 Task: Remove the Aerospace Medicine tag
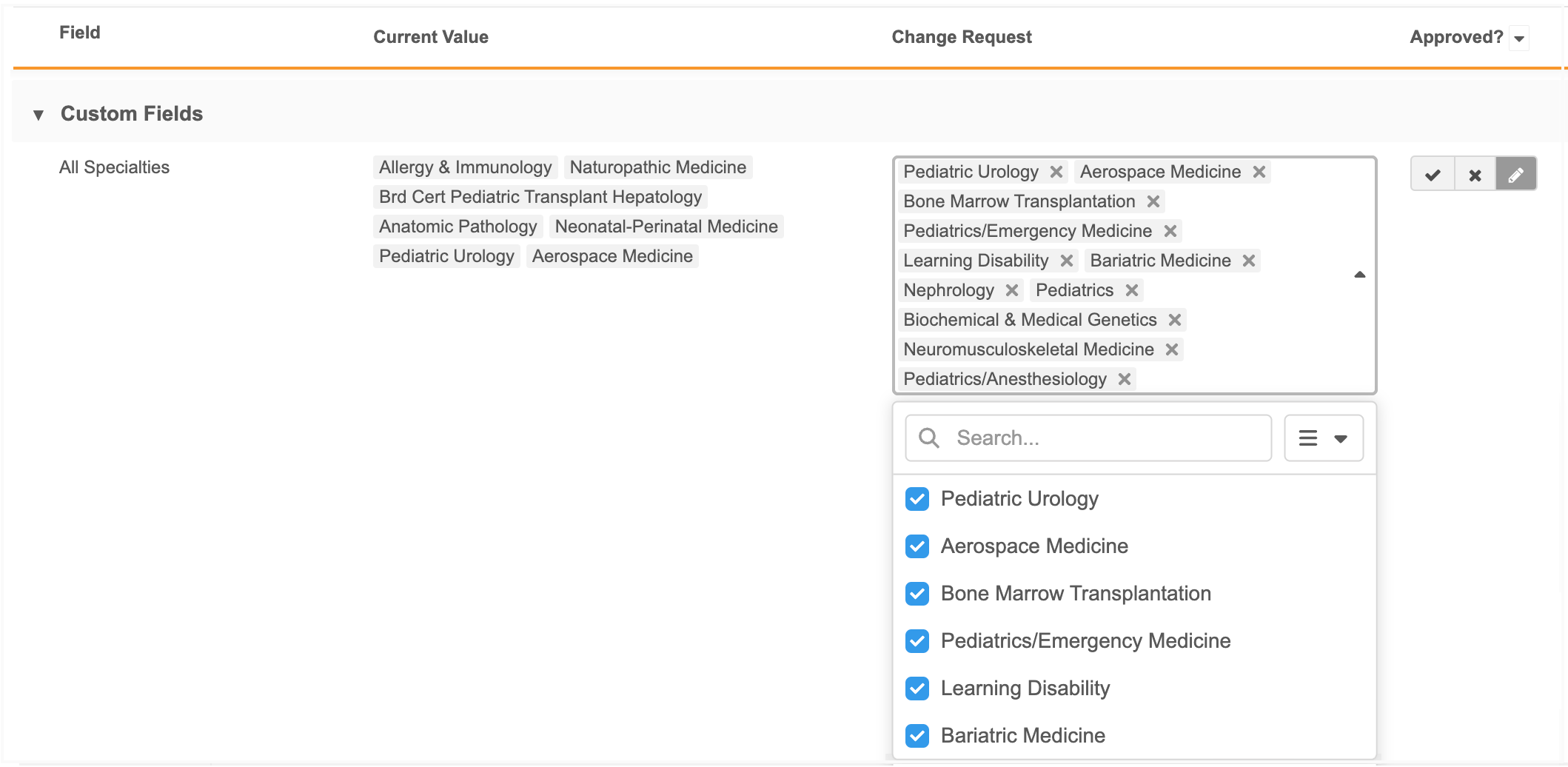[x=1259, y=172]
